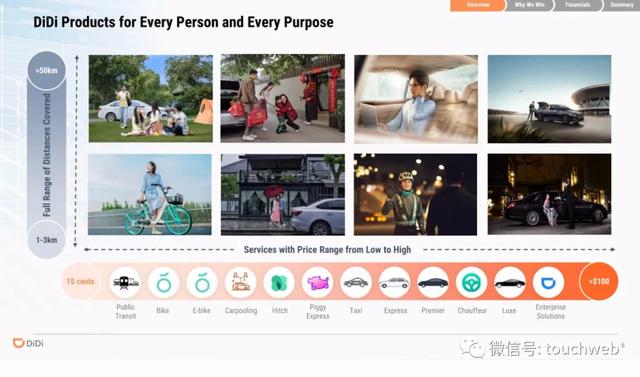The width and height of the screenshot is (640, 377).
Task: Click the DiDi logo in footer
Action: [x=28, y=343]
